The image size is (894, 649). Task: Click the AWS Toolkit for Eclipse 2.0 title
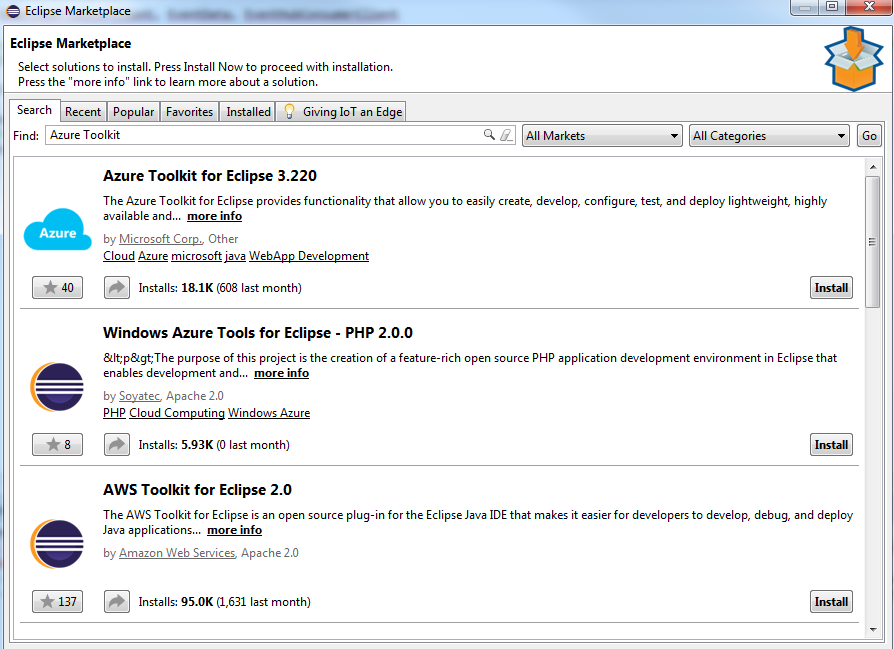click(x=197, y=490)
